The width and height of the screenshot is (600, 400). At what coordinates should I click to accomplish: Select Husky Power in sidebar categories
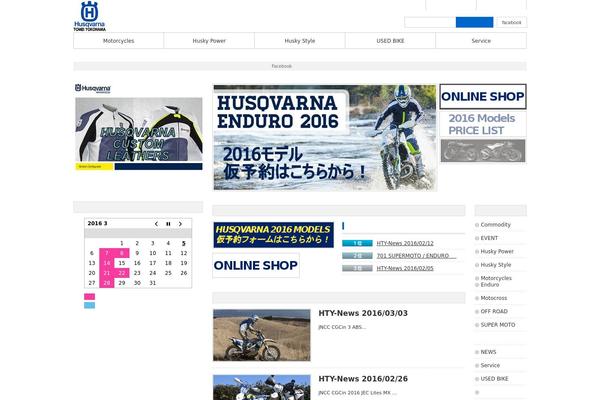(x=497, y=251)
